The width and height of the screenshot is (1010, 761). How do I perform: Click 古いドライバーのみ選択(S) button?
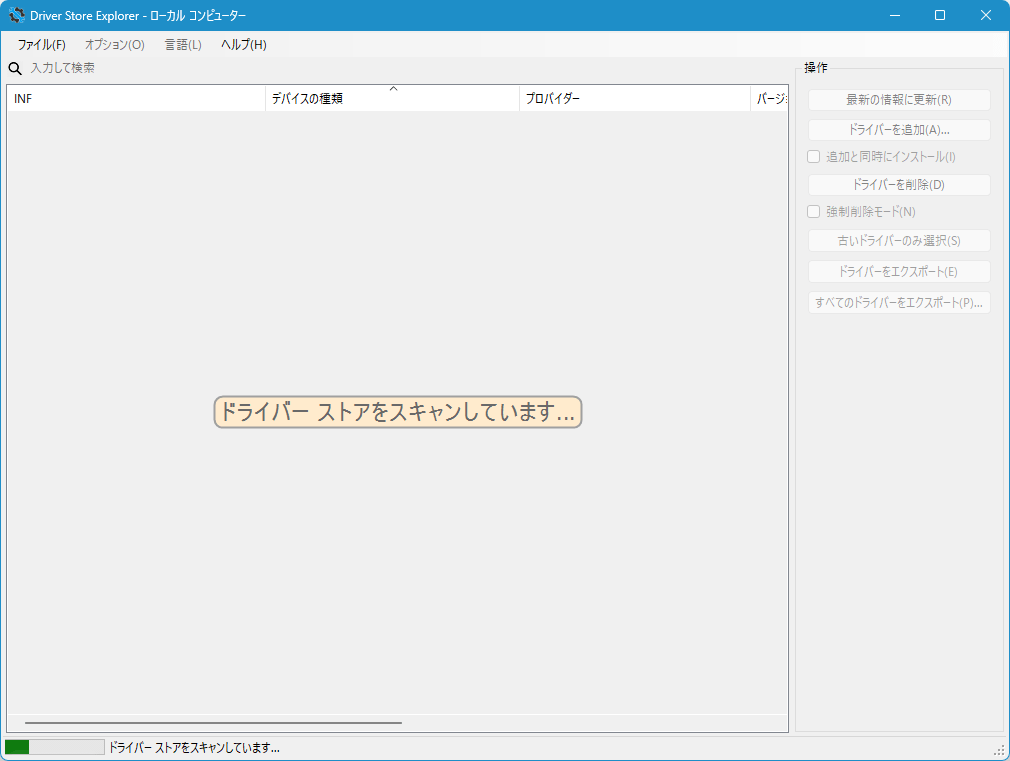899,240
